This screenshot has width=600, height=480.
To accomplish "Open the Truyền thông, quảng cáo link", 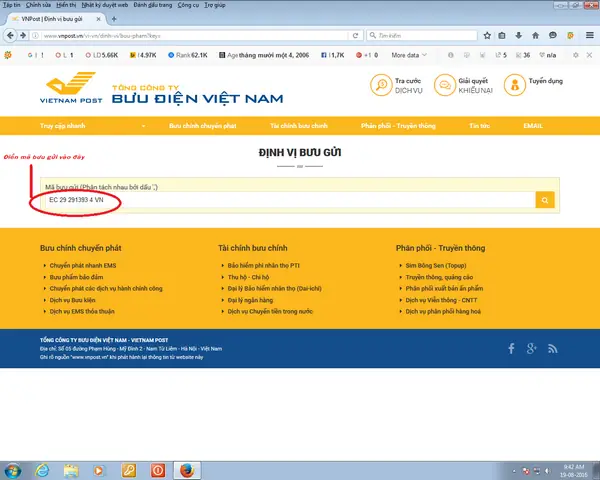I will tap(439, 277).
